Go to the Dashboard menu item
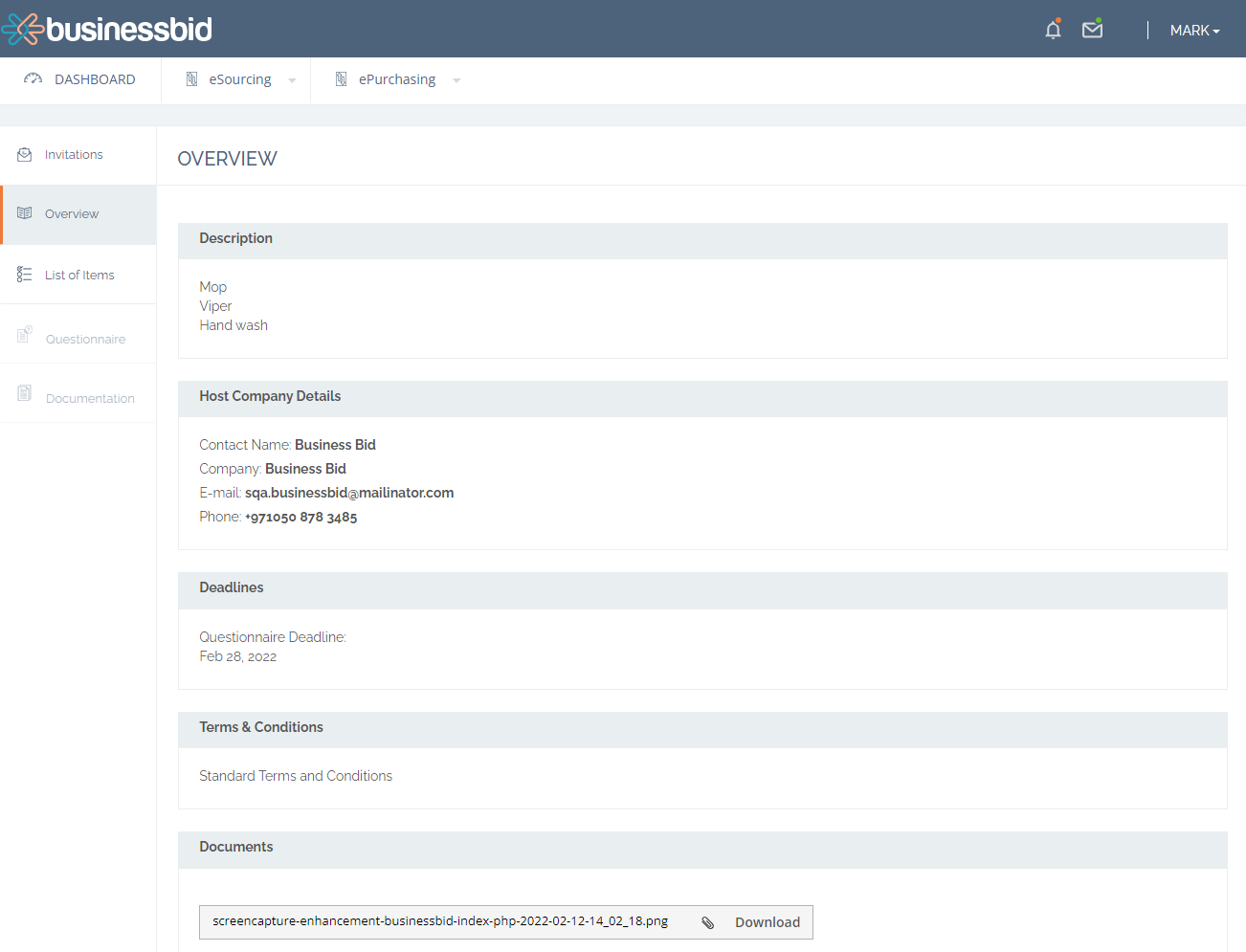This screenshot has width=1246, height=952. [95, 79]
